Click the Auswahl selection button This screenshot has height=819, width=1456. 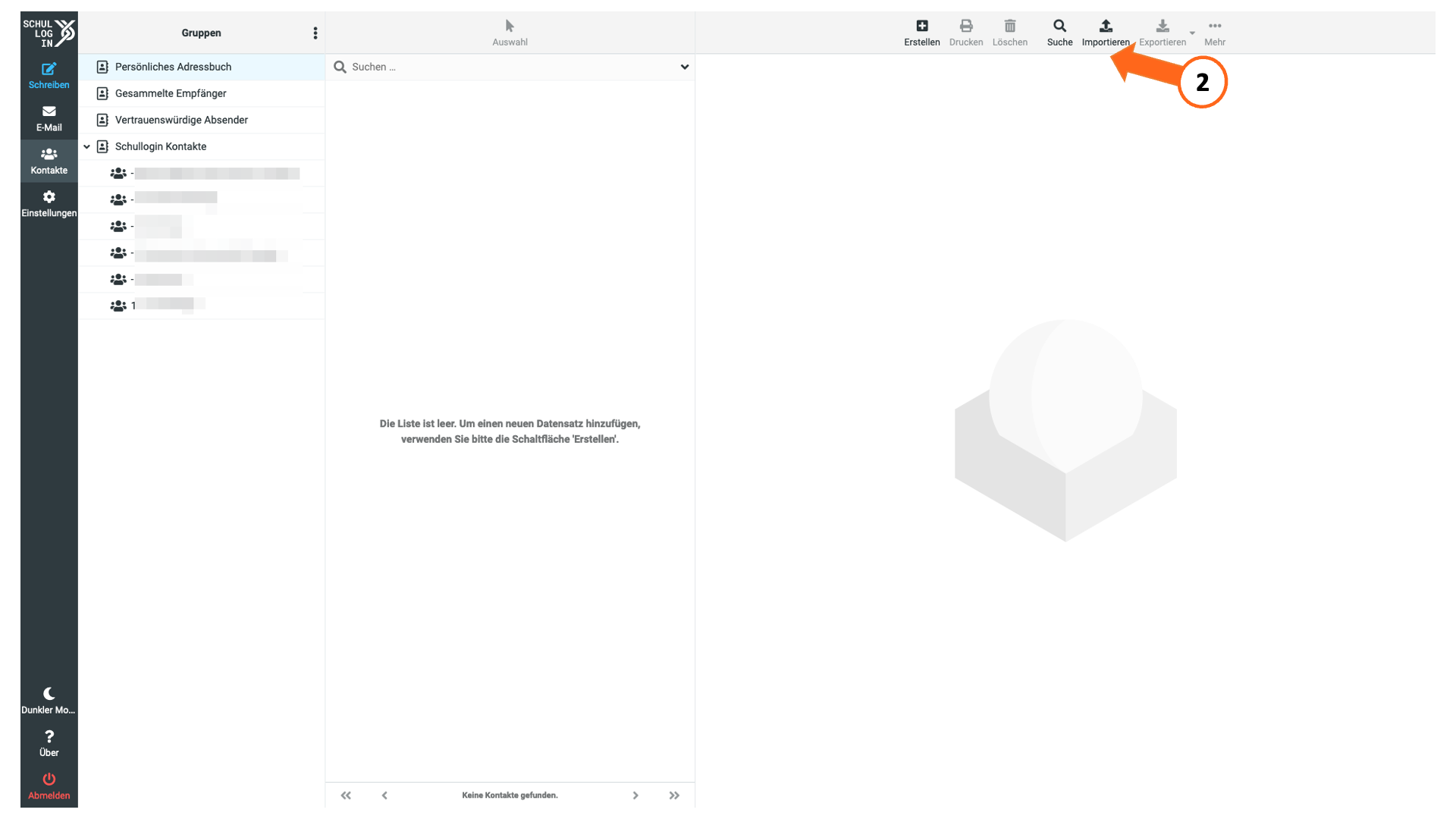(x=510, y=33)
